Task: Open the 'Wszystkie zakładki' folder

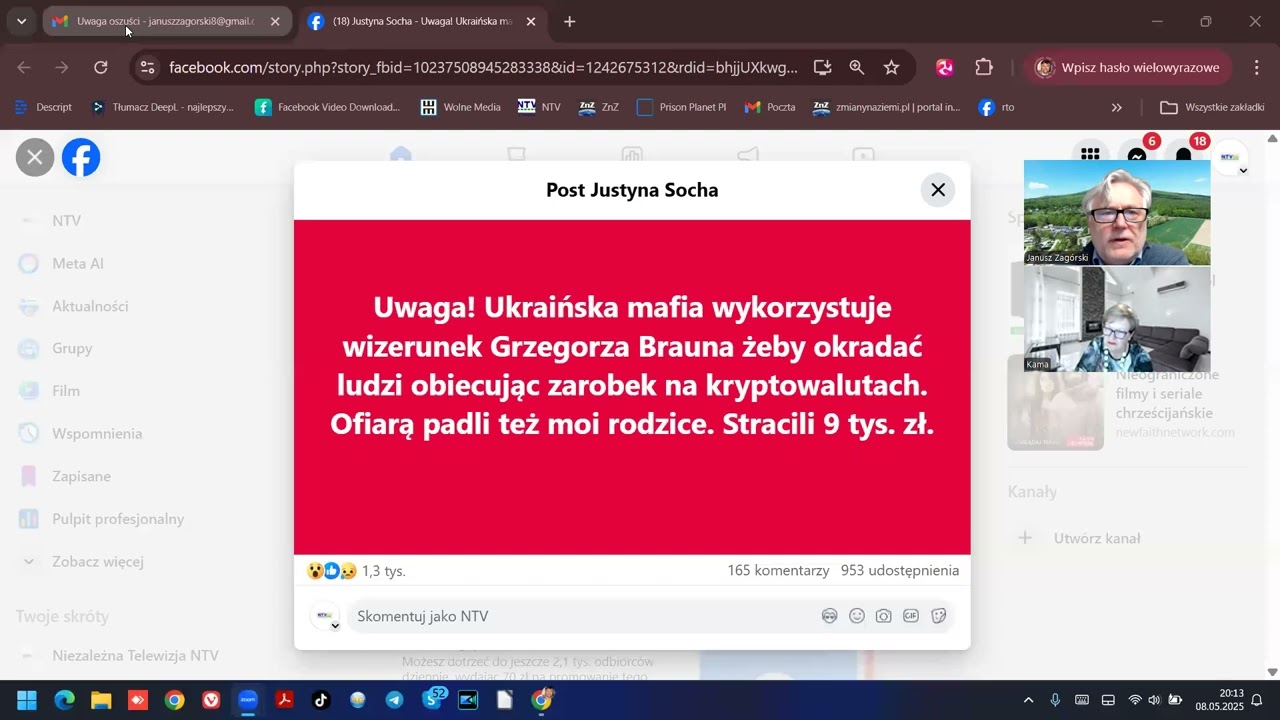Action: pos(1213,107)
